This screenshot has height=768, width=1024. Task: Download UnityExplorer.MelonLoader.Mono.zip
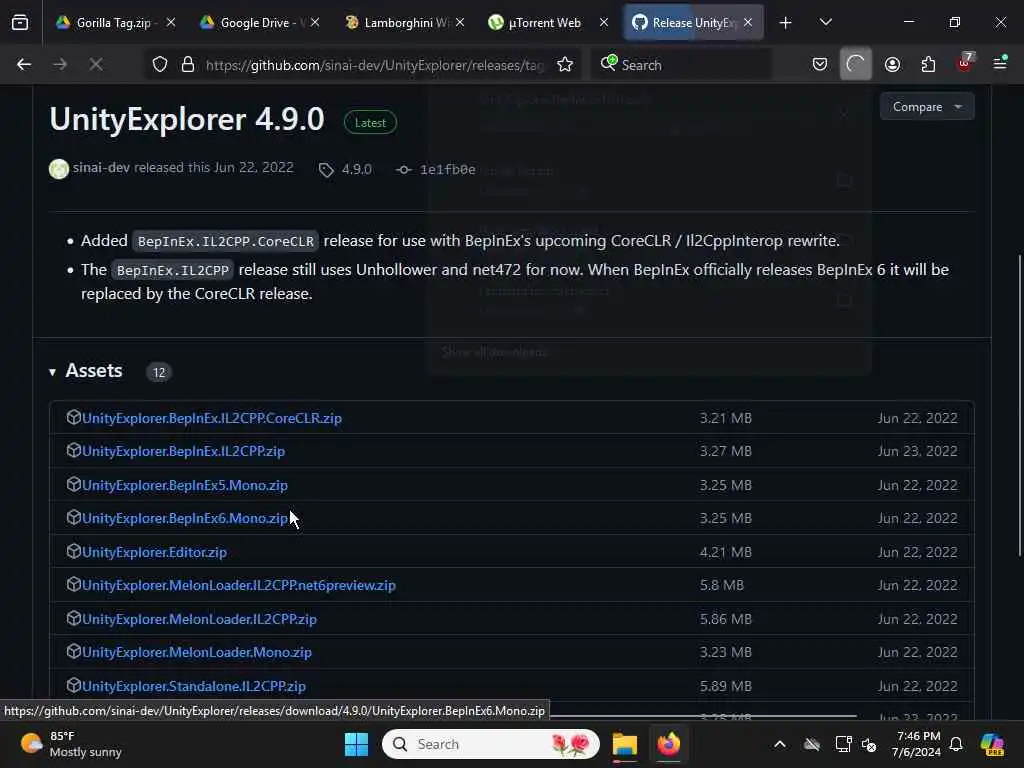click(x=197, y=652)
